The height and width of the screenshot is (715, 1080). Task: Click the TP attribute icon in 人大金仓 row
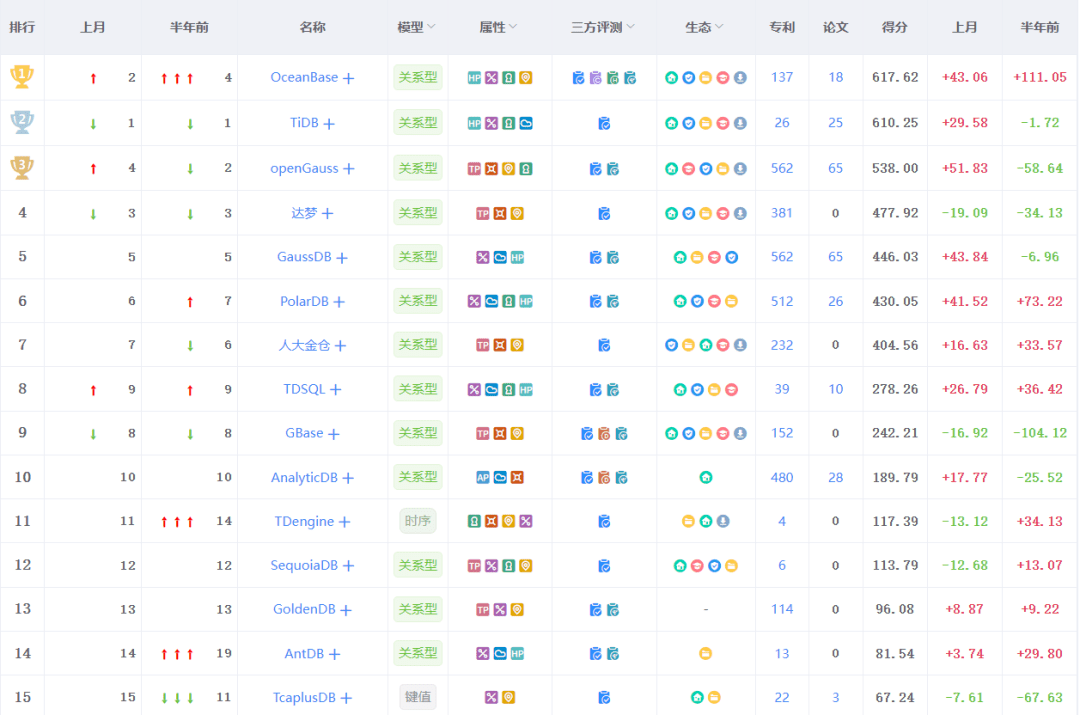click(483, 345)
